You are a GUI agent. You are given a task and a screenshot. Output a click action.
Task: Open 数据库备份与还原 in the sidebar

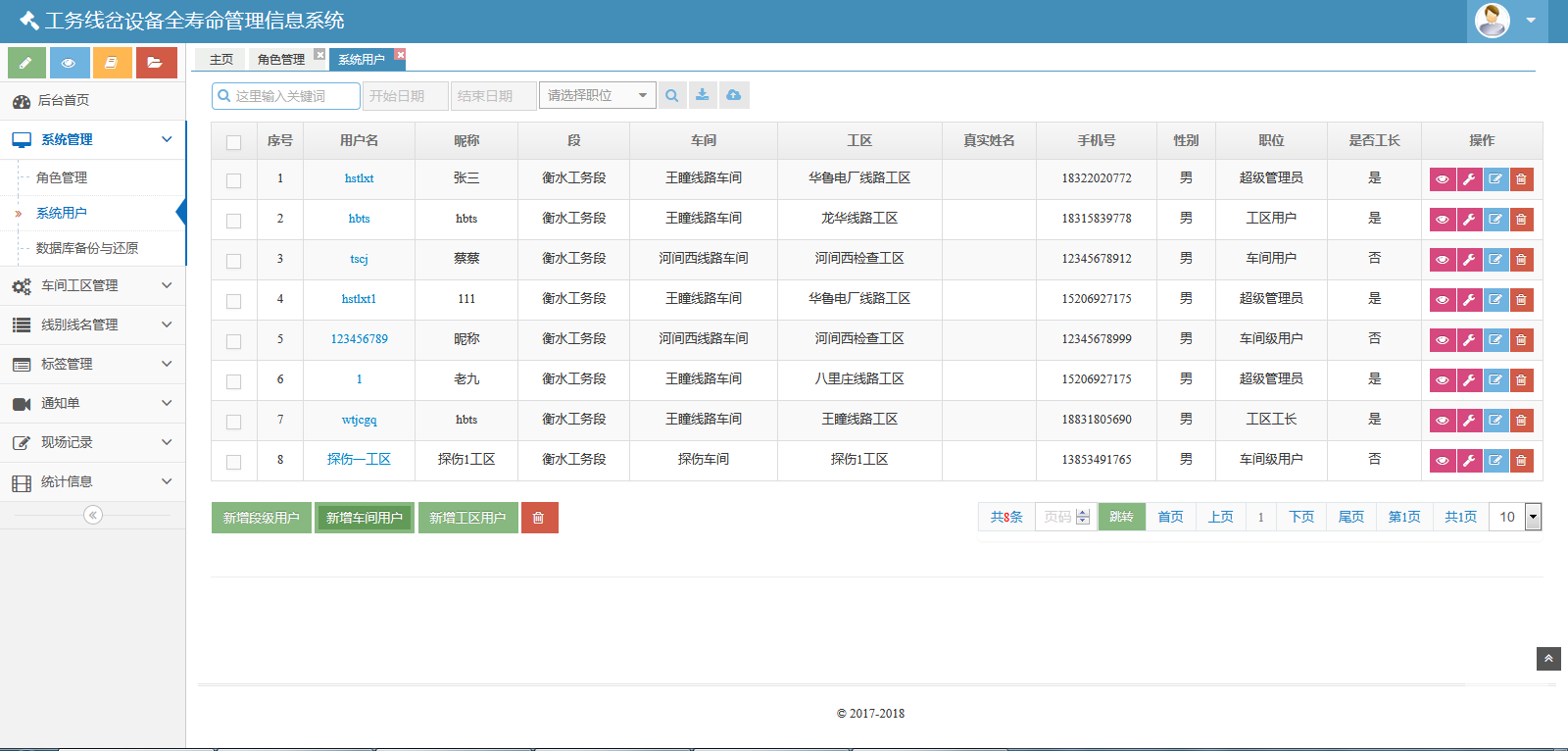pyautogui.click(x=87, y=248)
